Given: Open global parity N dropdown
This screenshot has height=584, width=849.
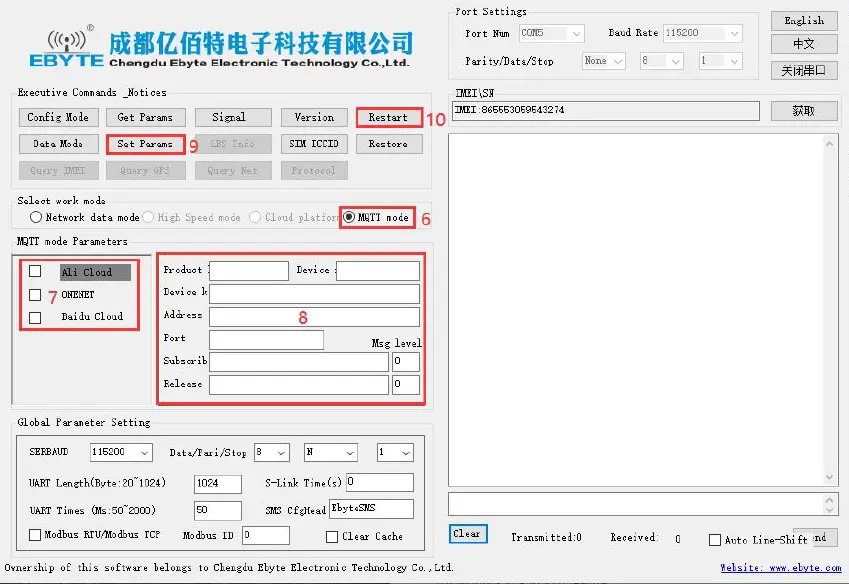Looking at the screenshot, I should pyautogui.click(x=331, y=452).
